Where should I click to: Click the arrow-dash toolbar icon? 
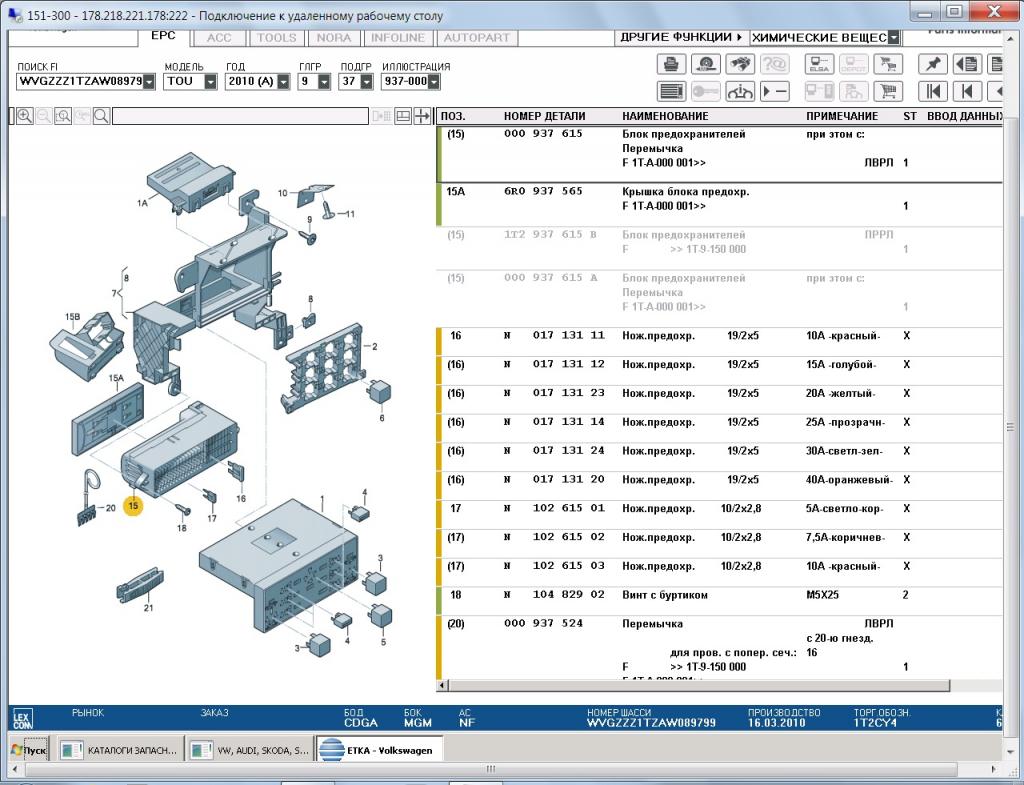[x=775, y=91]
